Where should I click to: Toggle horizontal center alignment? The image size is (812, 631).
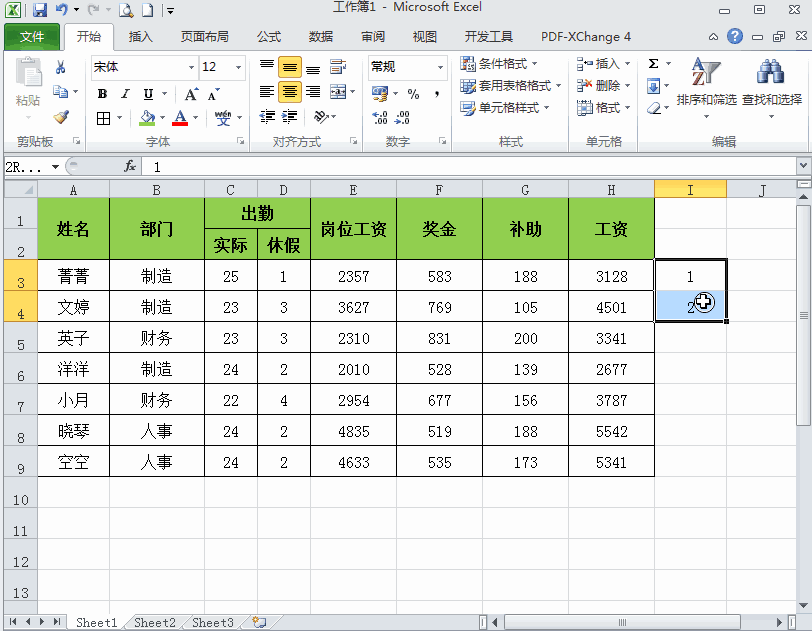click(290, 92)
